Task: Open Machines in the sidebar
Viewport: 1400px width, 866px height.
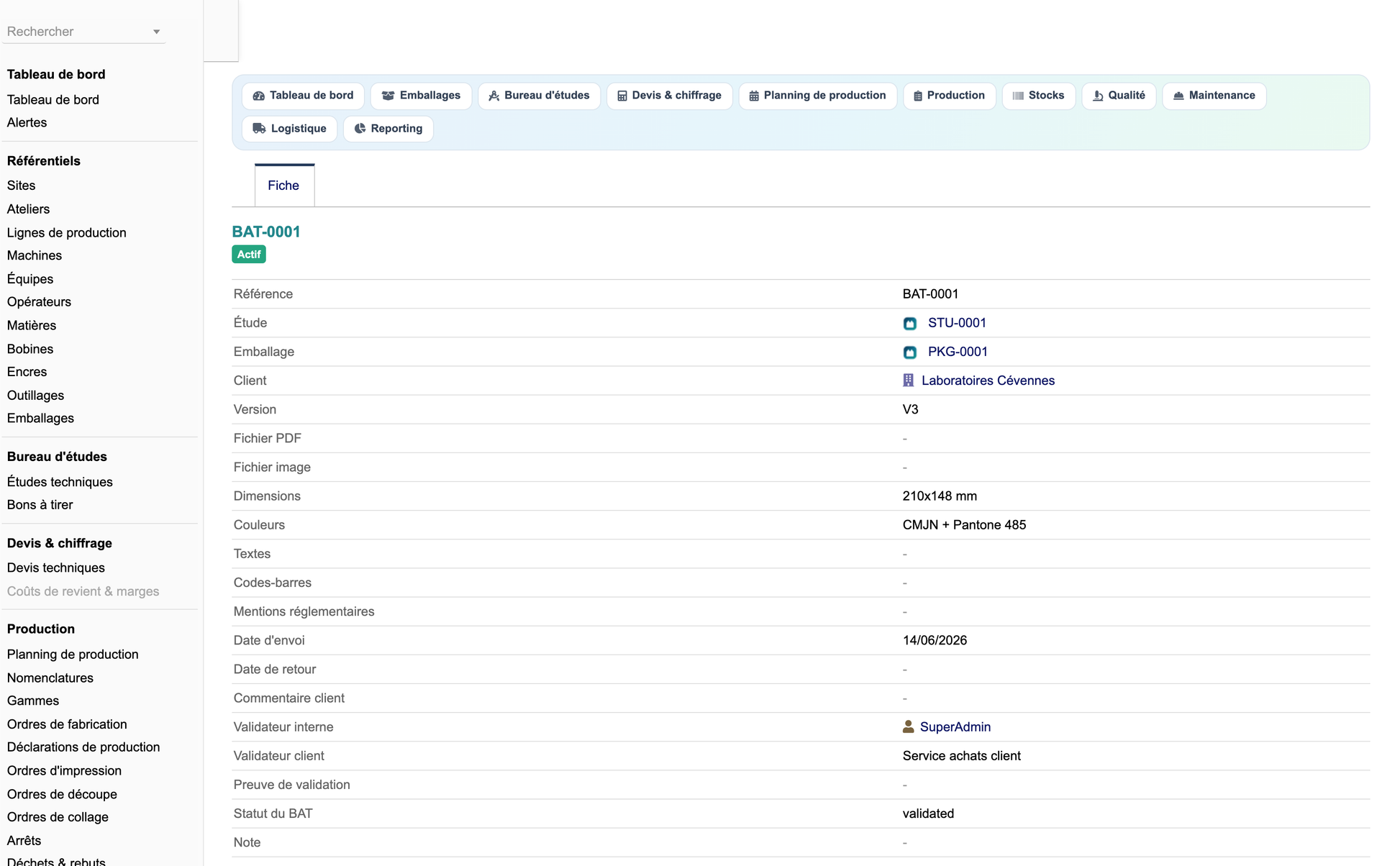Action: pyautogui.click(x=34, y=255)
